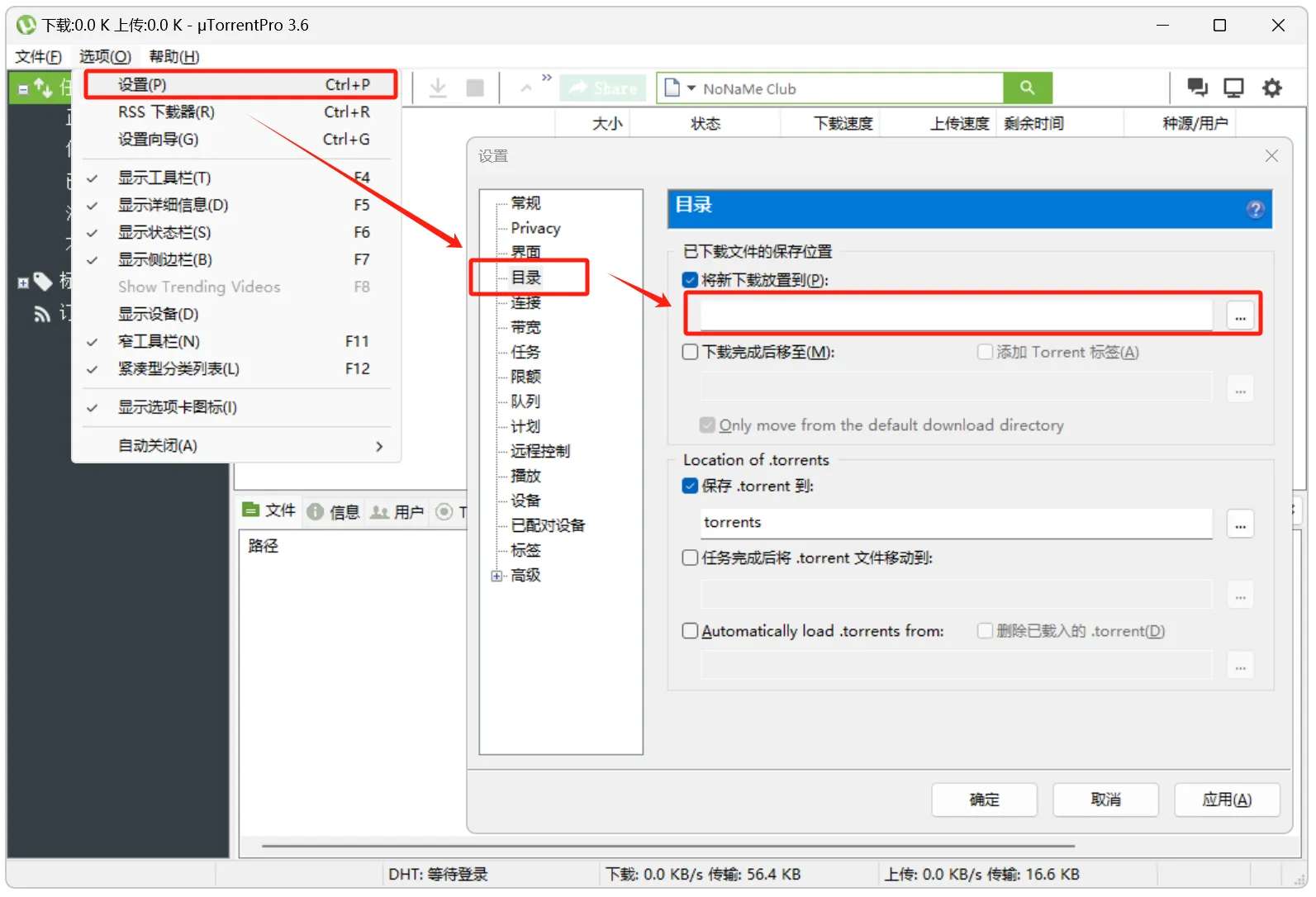
Task: Click the green search magnifier icon
Action: point(1027,88)
